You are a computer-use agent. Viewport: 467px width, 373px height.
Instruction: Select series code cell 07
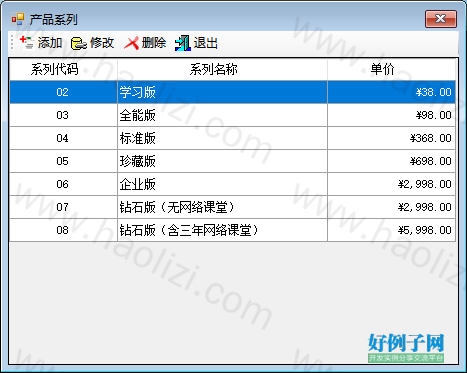pyautogui.click(x=63, y=207)
